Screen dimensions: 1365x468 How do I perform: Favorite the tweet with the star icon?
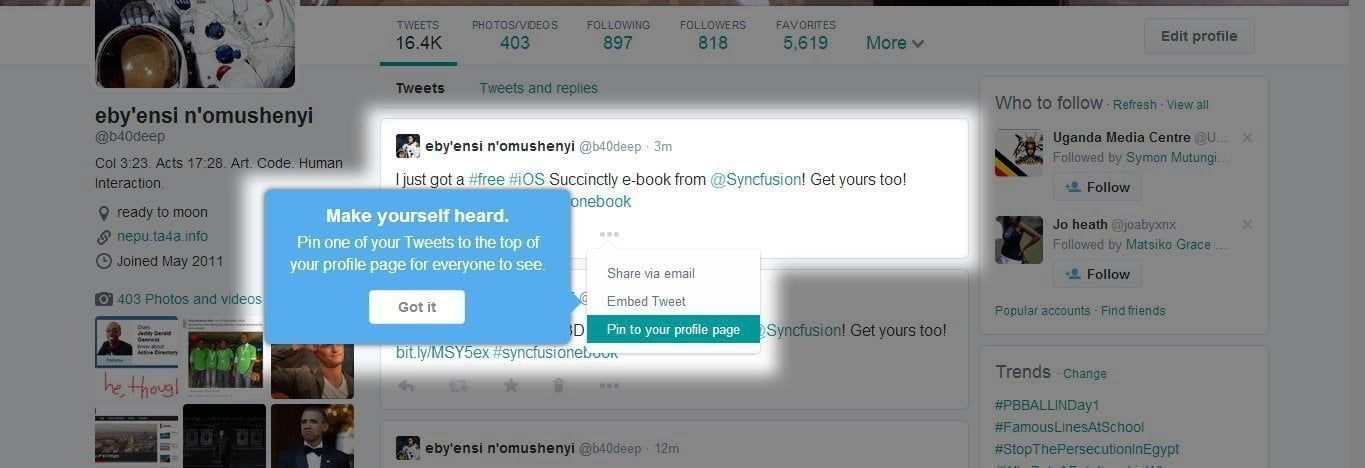pyautogui.click(x=511, y=385)
